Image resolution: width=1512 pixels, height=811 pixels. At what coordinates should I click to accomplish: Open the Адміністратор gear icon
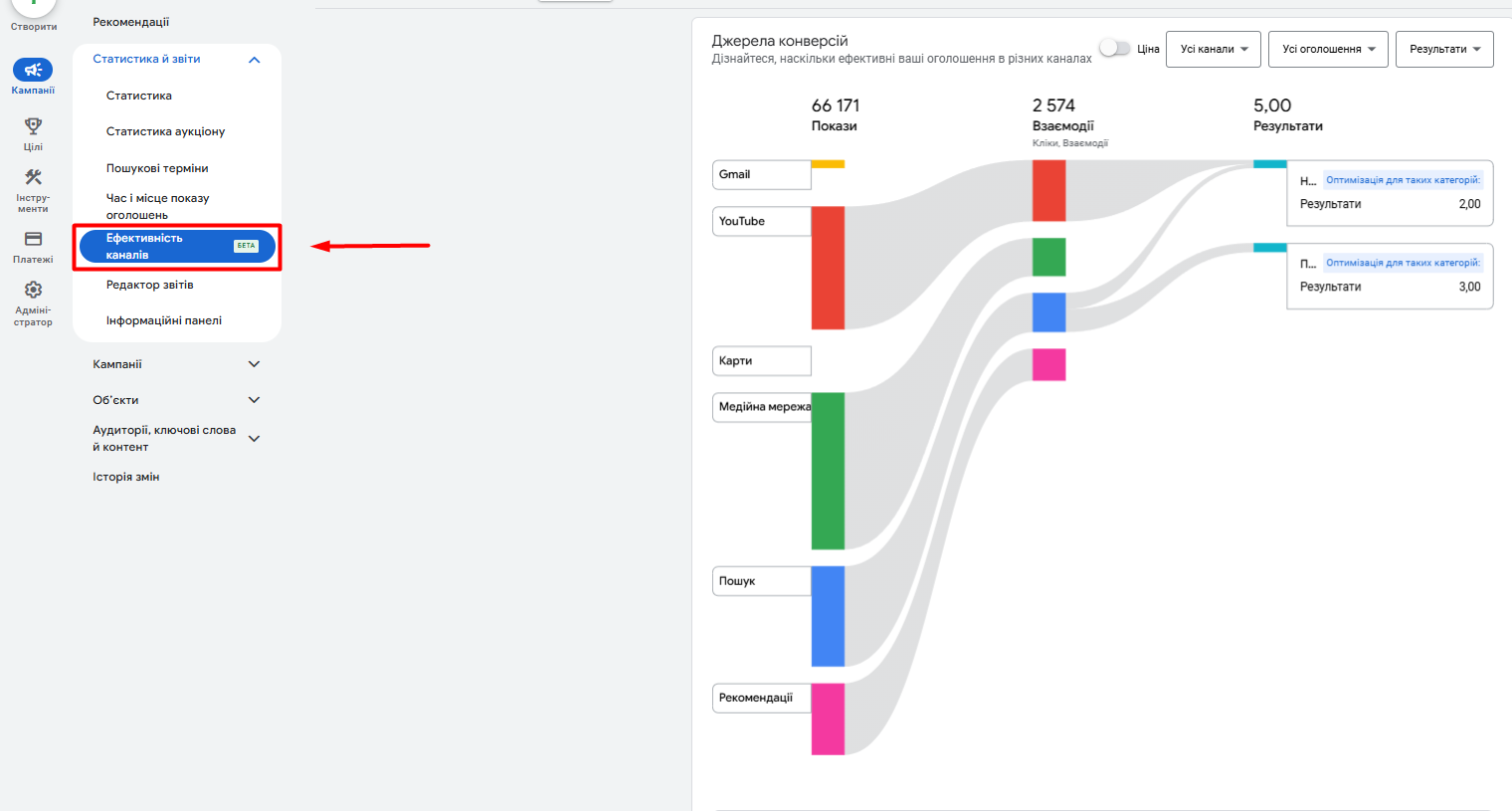33,290
